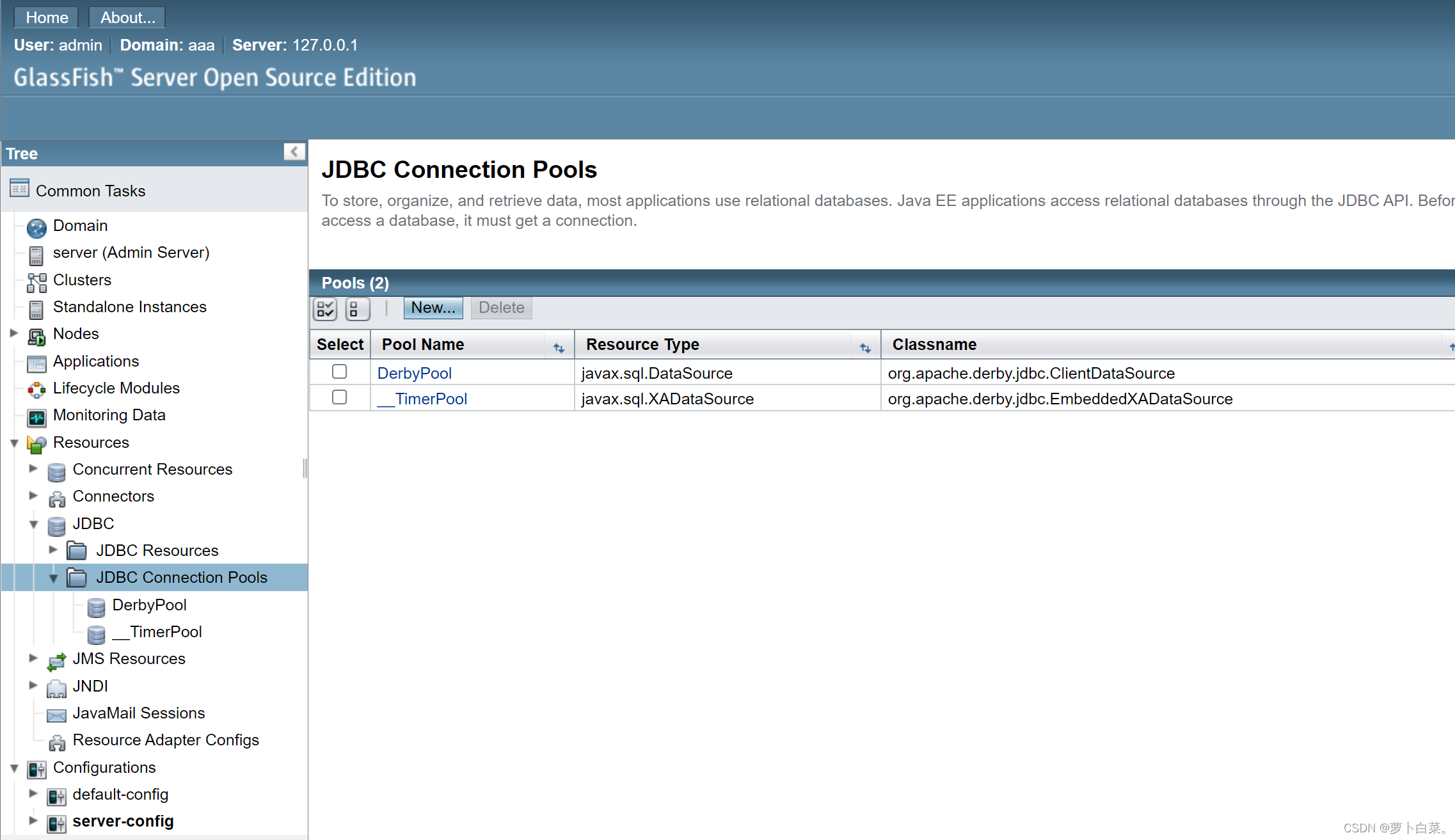The width and height of the screenshot is (1455, 840).
Task: Select server-config tree item
Action: pyautogui.click(x=123, y=821)
